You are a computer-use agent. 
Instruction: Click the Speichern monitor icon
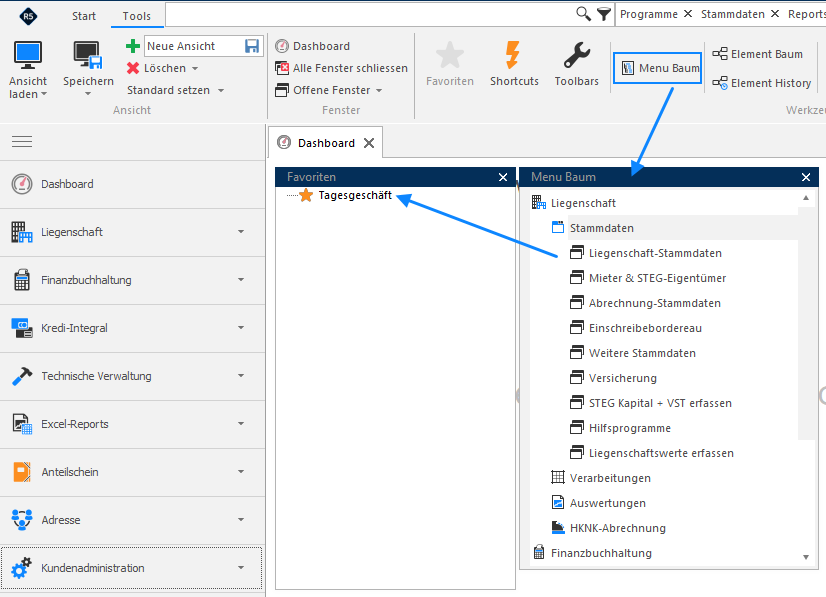pyautogui.click(x=87, y=55)
